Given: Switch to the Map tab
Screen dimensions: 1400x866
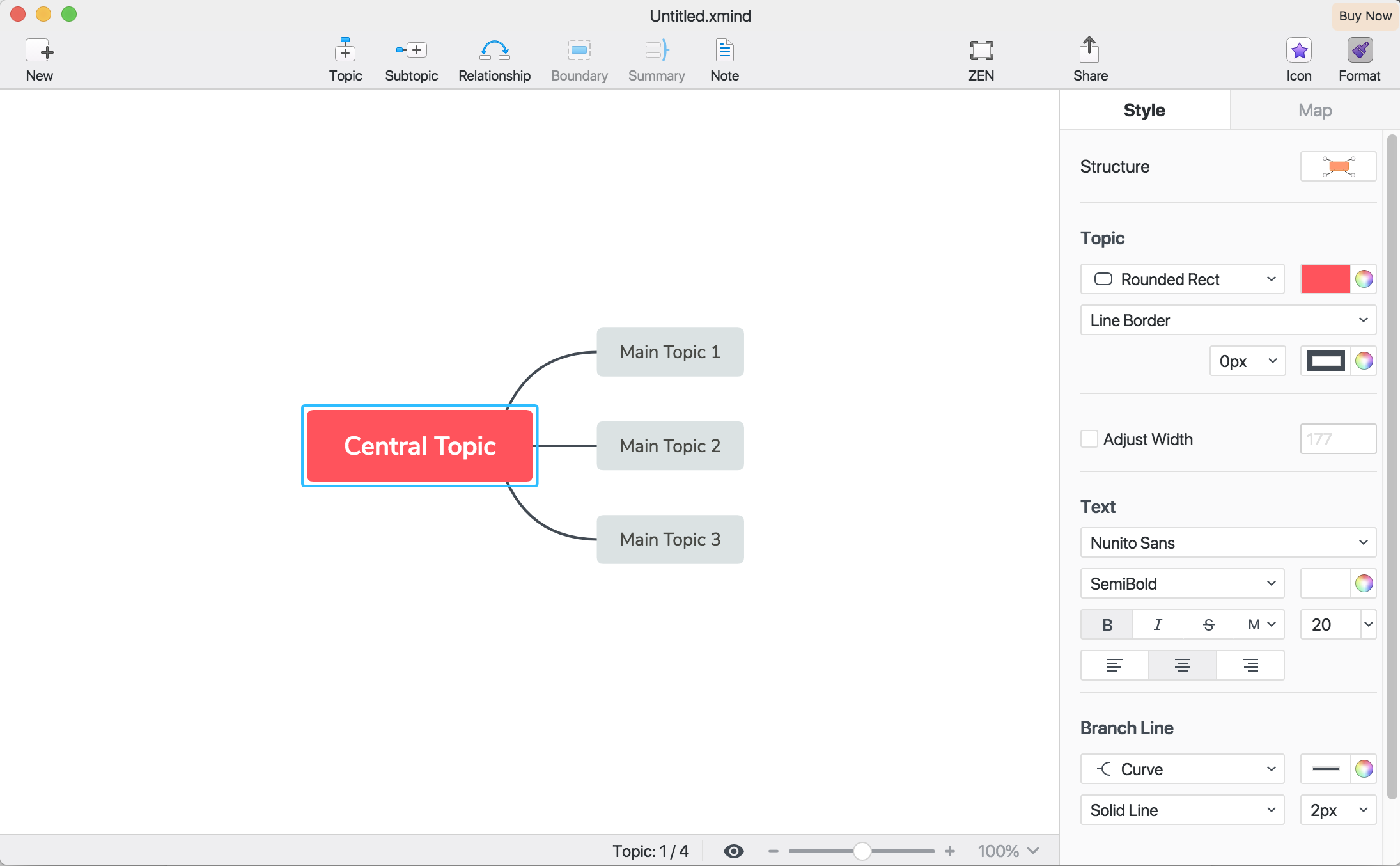Looking at the screenshot, I should [1315, 110].
